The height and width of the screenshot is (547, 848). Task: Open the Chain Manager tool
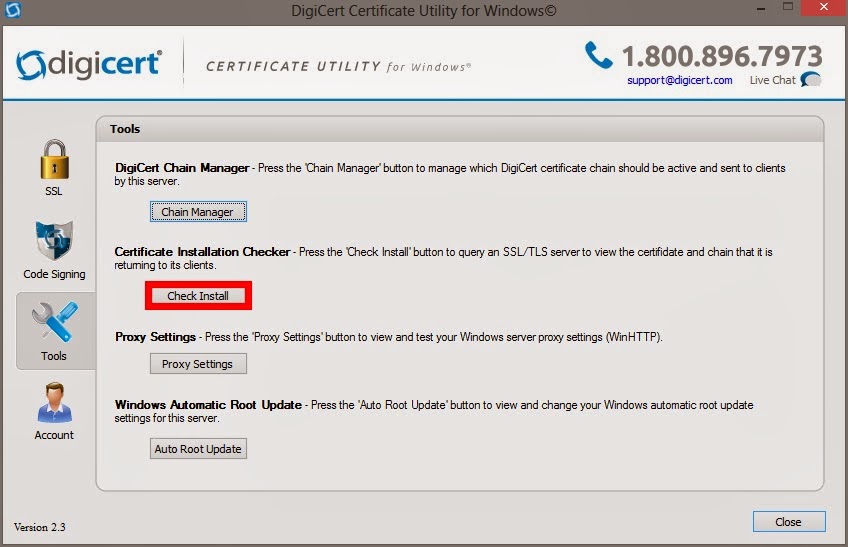[x=198, y=212]
